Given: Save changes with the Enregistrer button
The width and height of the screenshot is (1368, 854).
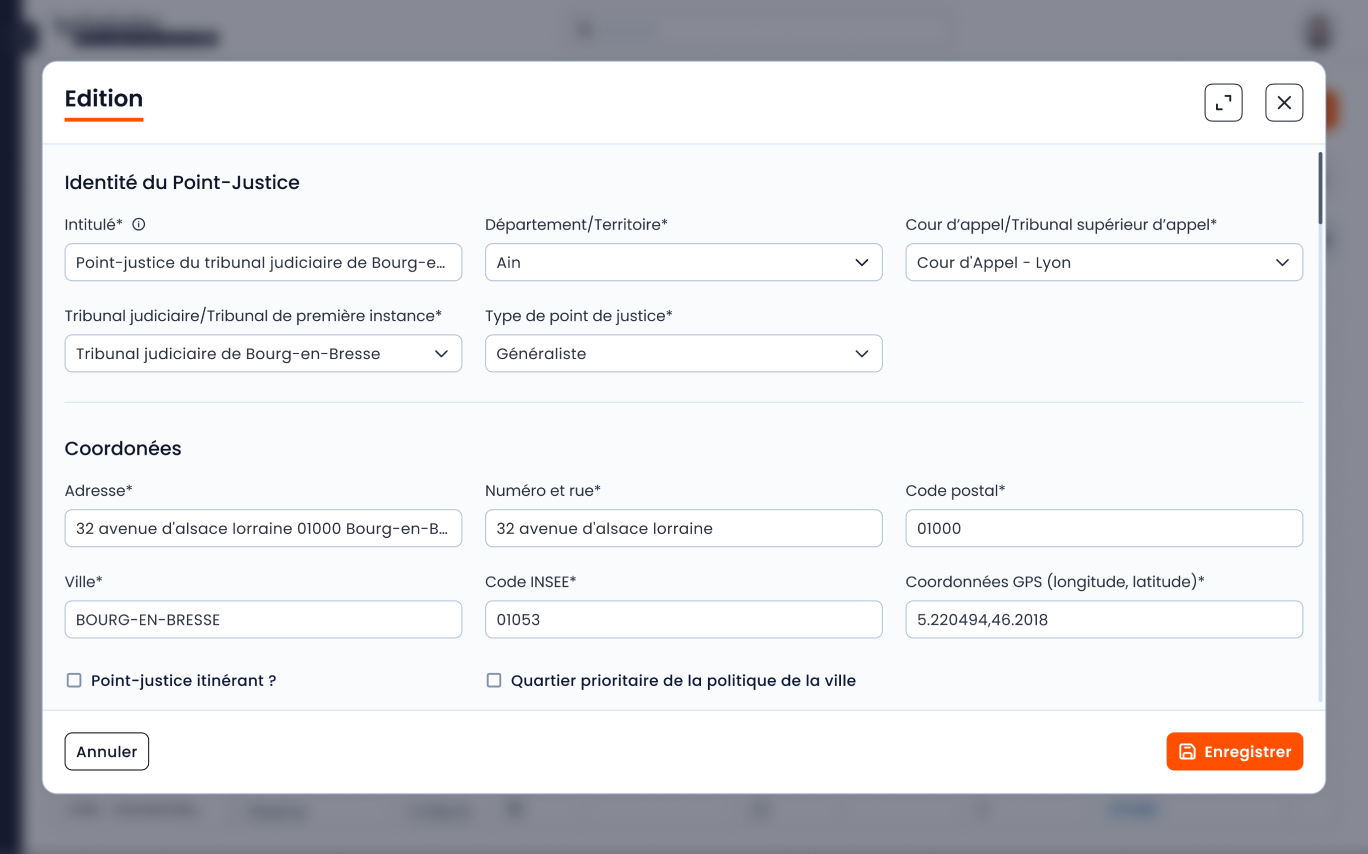Looking at the screenshot, I should (x=1234, y=752).
